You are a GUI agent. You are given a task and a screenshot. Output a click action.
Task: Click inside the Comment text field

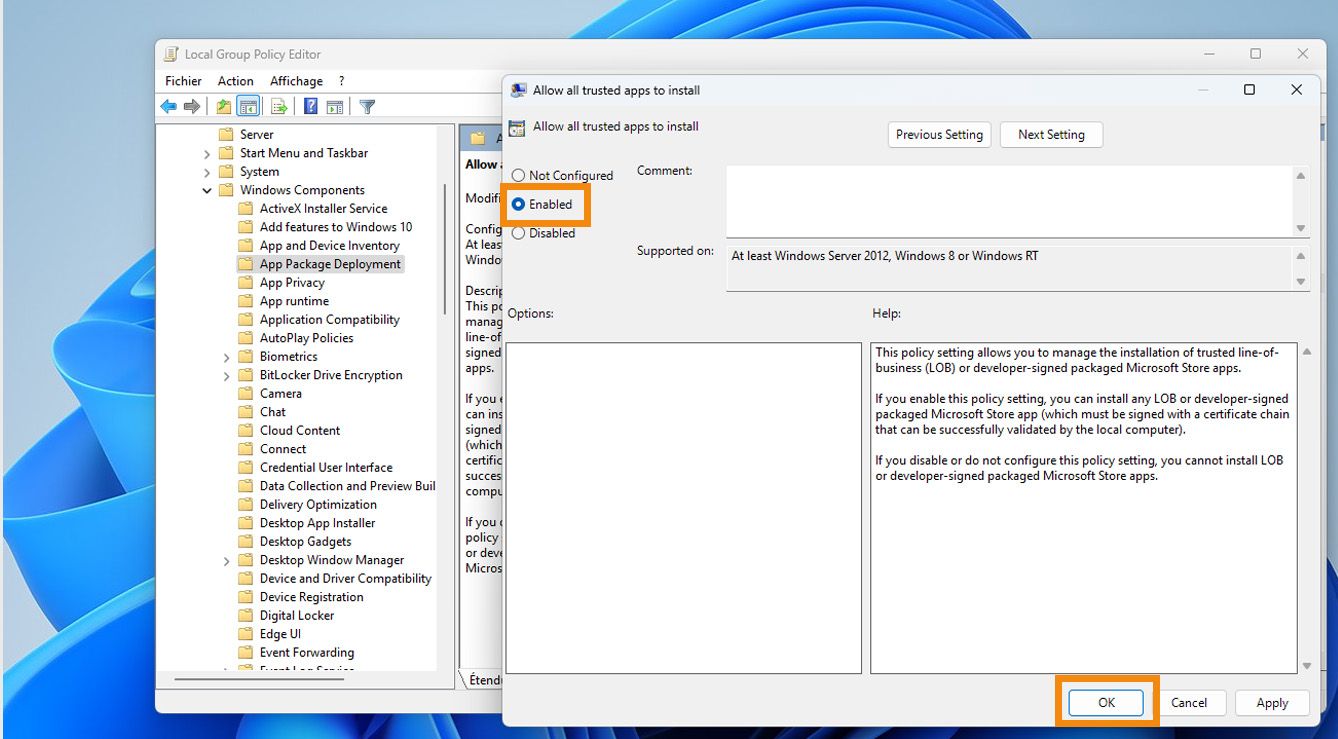click(x=1010, y=201)
